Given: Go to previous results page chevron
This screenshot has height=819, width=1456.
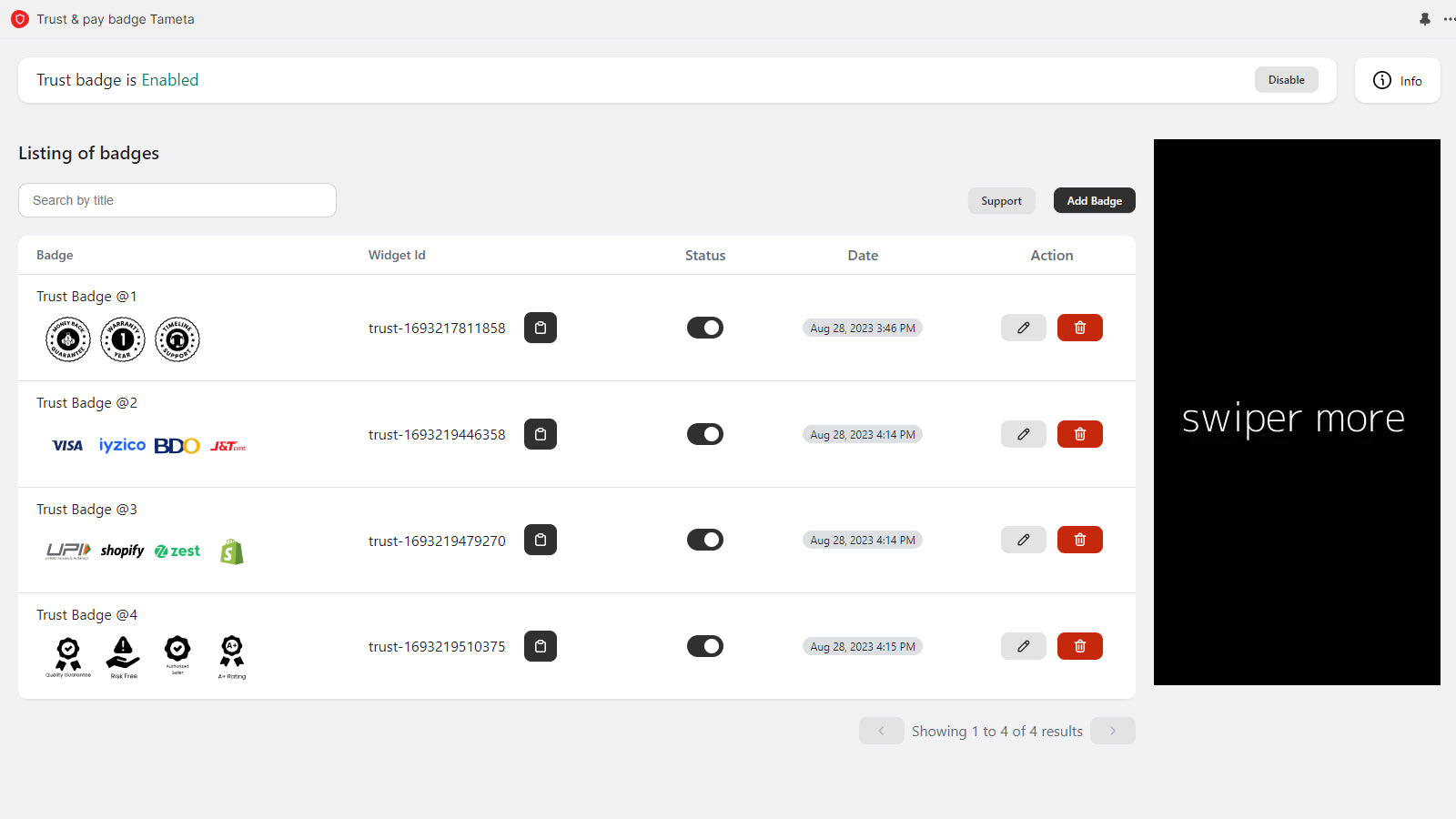Looking at the screenshot, I should tap(881, 731).
